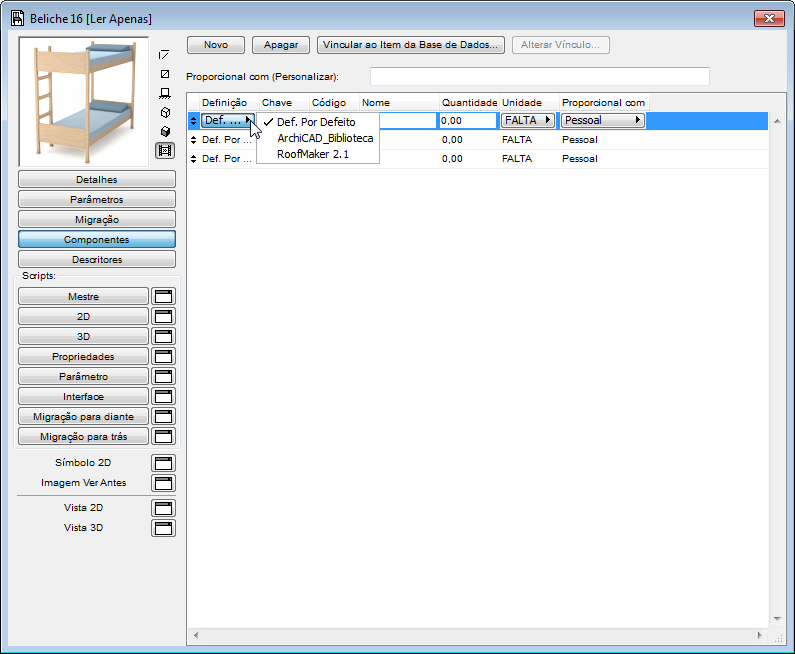The height and width of the screenshot is (654, 795).
Task: Open the 2D script
Action: coord(84,316)
